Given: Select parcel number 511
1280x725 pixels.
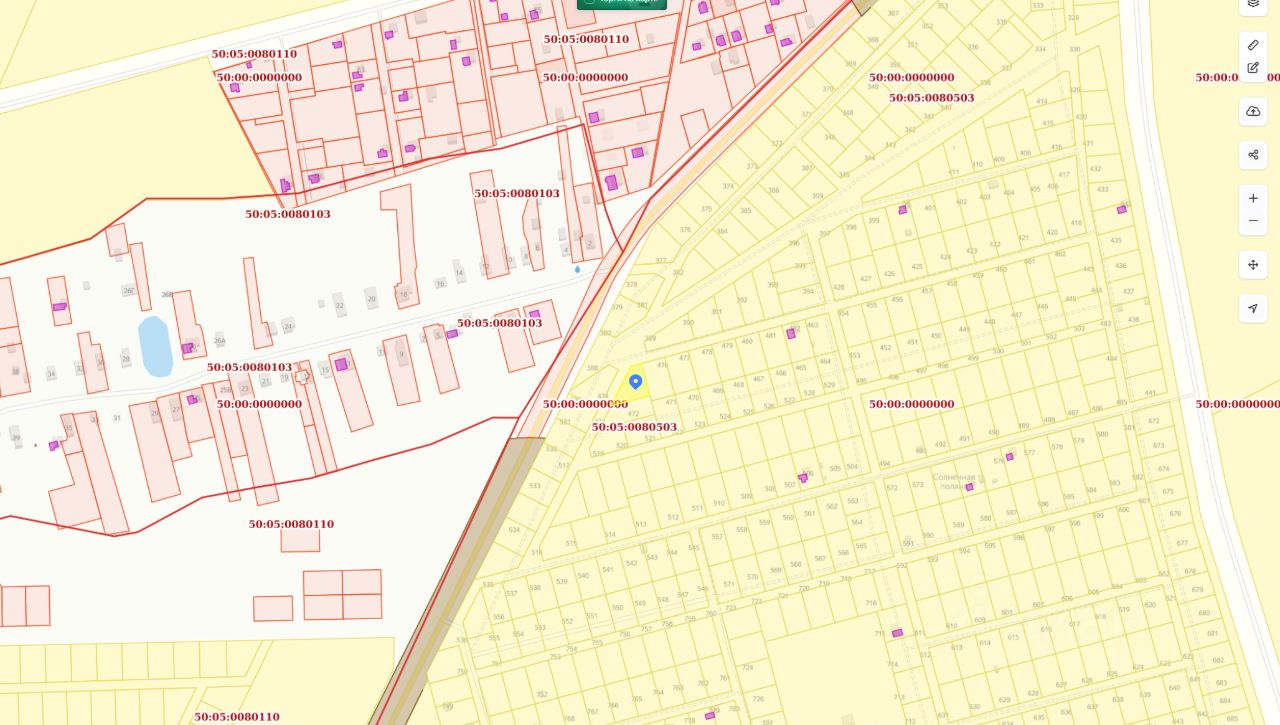Looking at the screenshot, I should tap(697, 509).
